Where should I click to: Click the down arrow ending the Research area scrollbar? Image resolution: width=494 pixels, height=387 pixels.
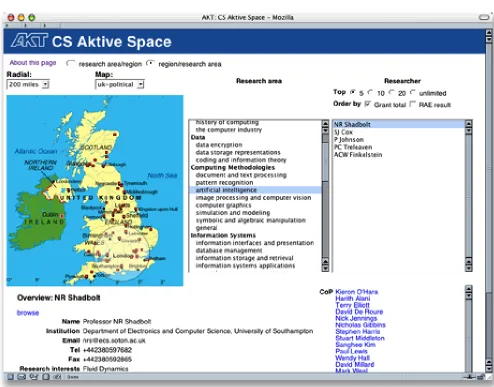point(325,268)
